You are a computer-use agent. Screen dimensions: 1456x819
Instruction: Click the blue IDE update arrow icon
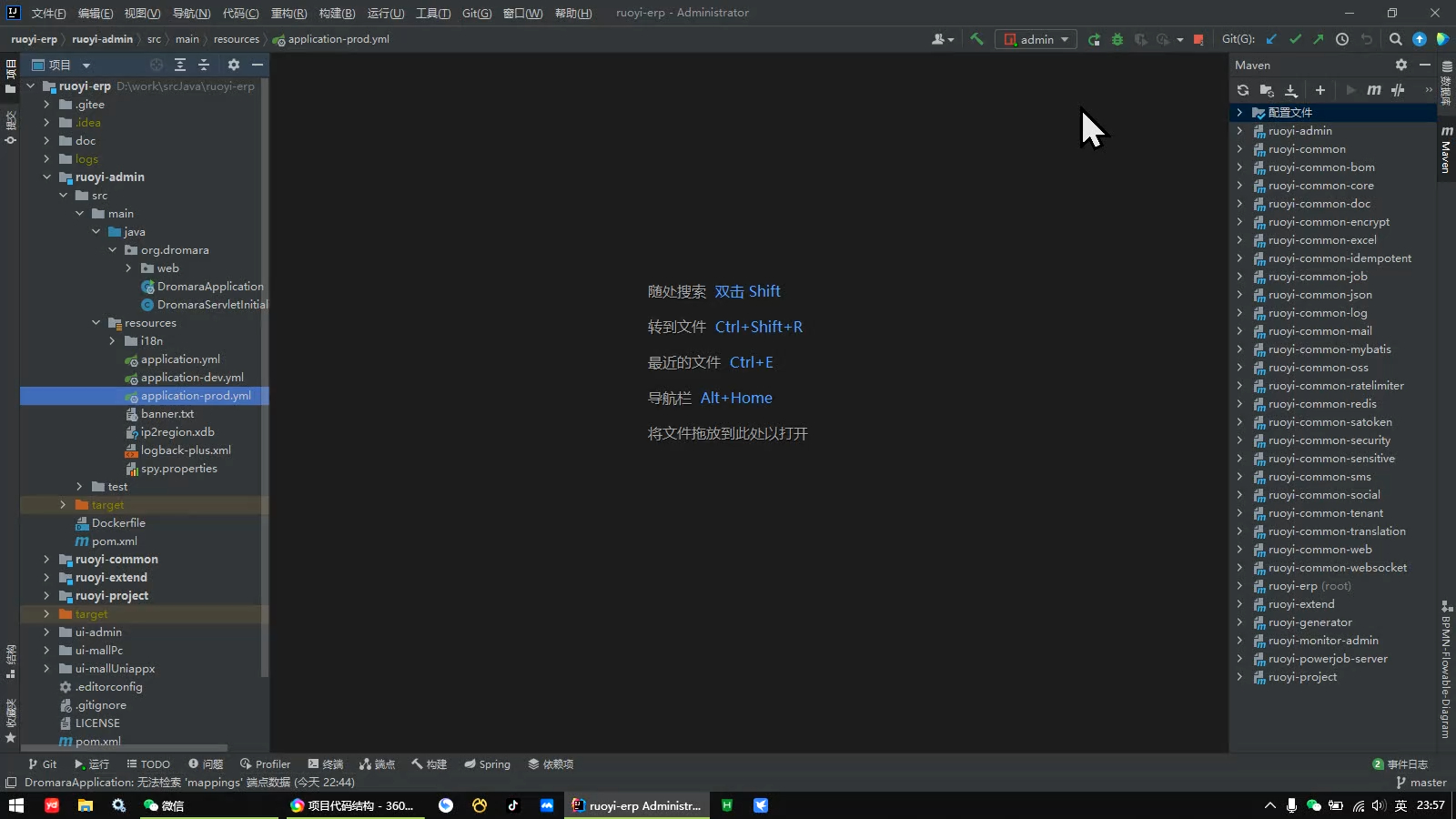[x=1420, y=39]
